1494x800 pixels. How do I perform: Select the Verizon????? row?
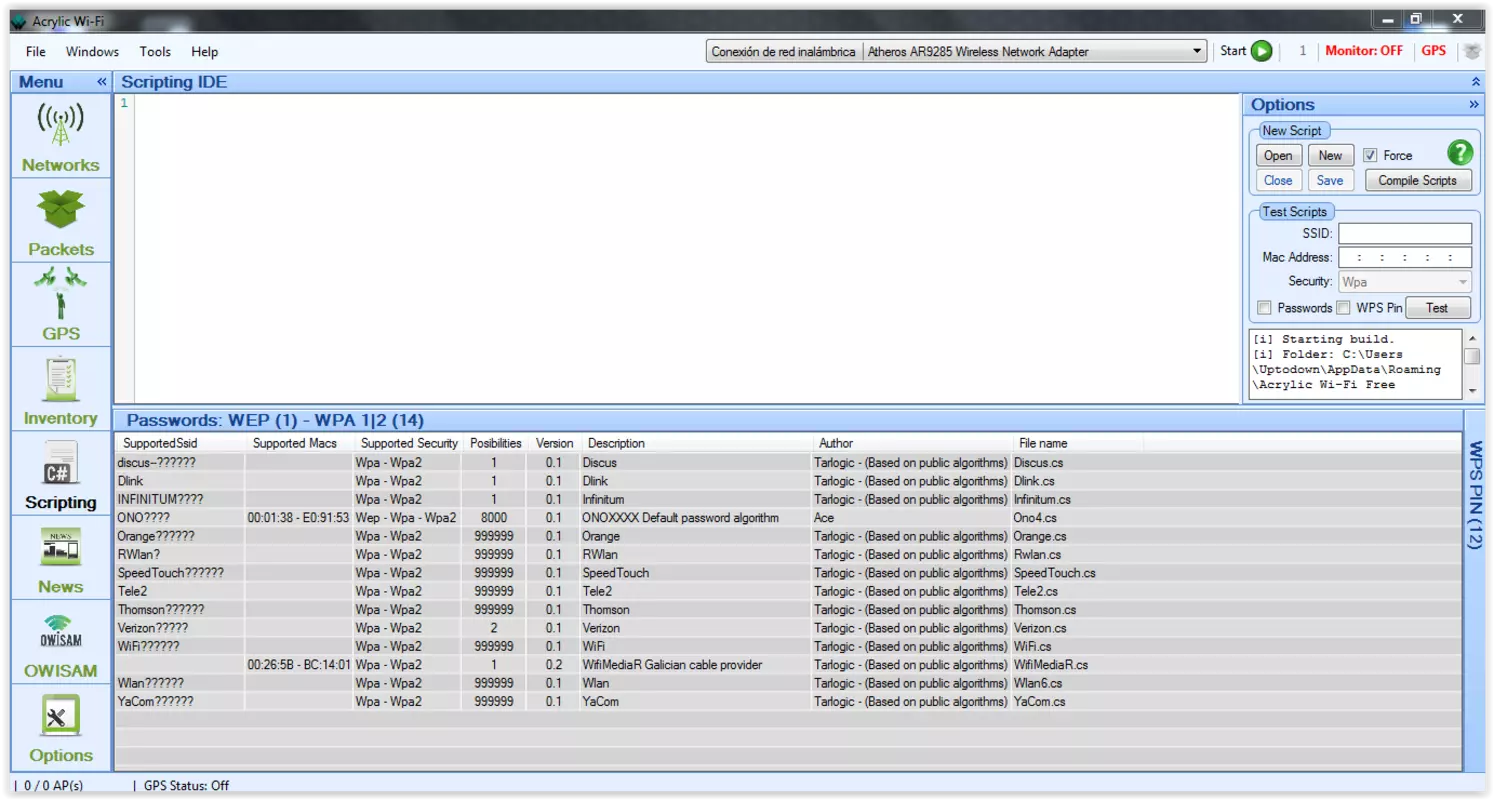(x=788, y=628)
